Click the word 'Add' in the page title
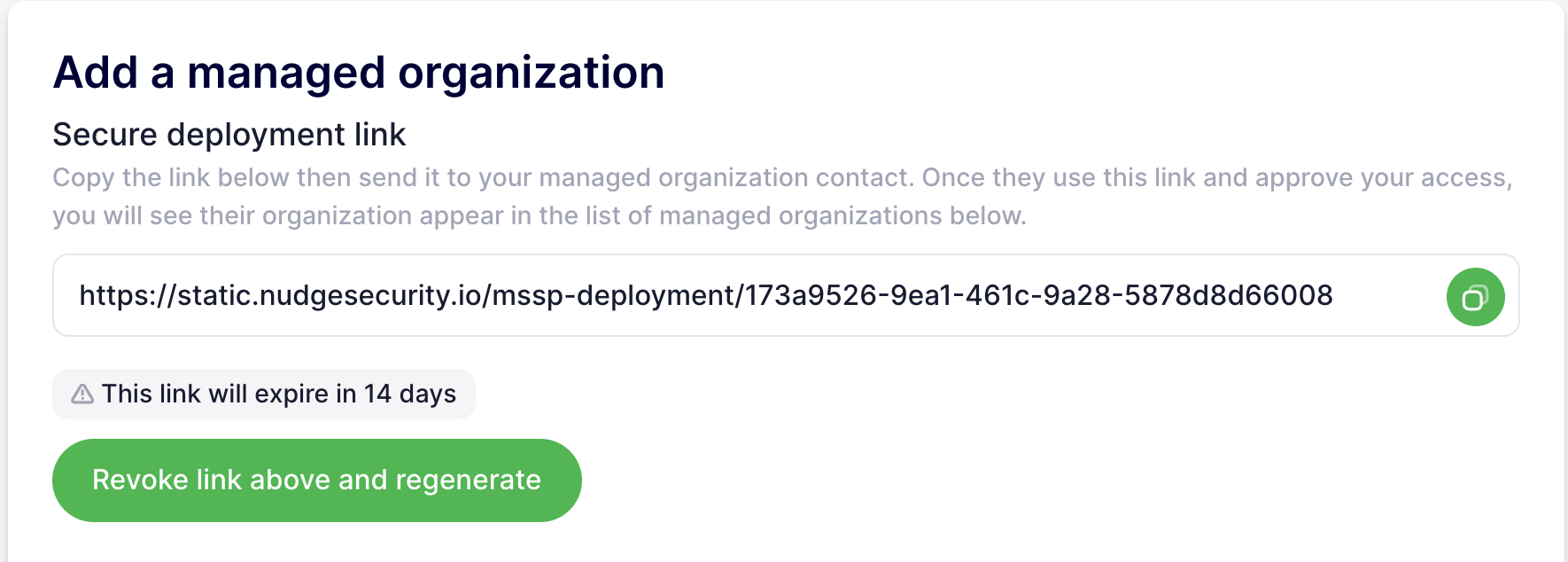The width and height of the screenshot is (1568, 562). pyautogui.click(x=96, y=73)
